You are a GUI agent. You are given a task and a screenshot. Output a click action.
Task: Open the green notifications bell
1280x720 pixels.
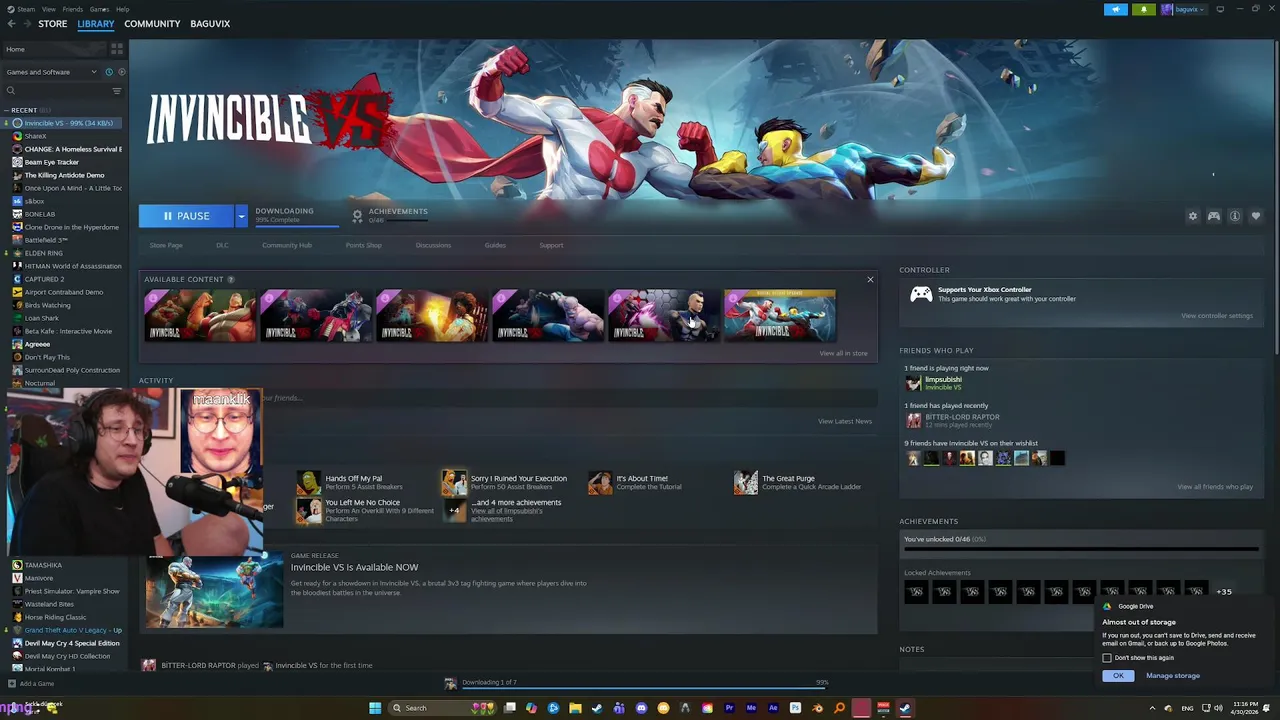tap(1144, 9)
